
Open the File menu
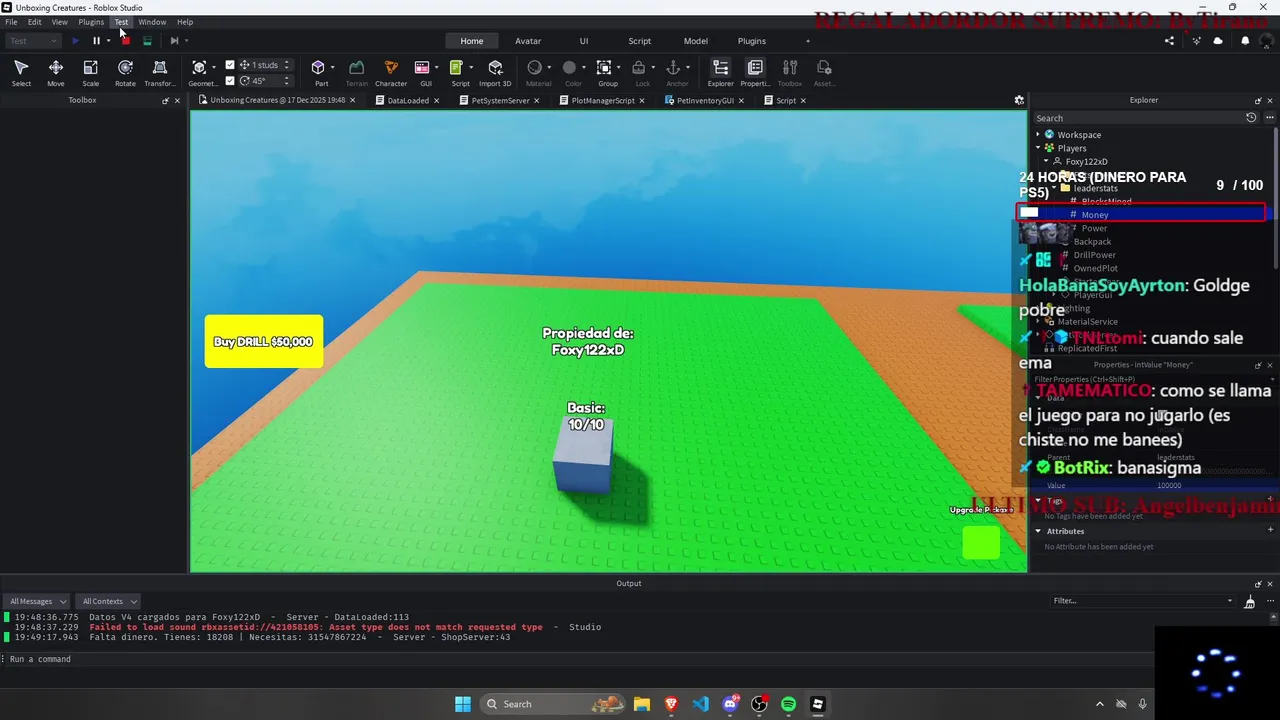11,22
